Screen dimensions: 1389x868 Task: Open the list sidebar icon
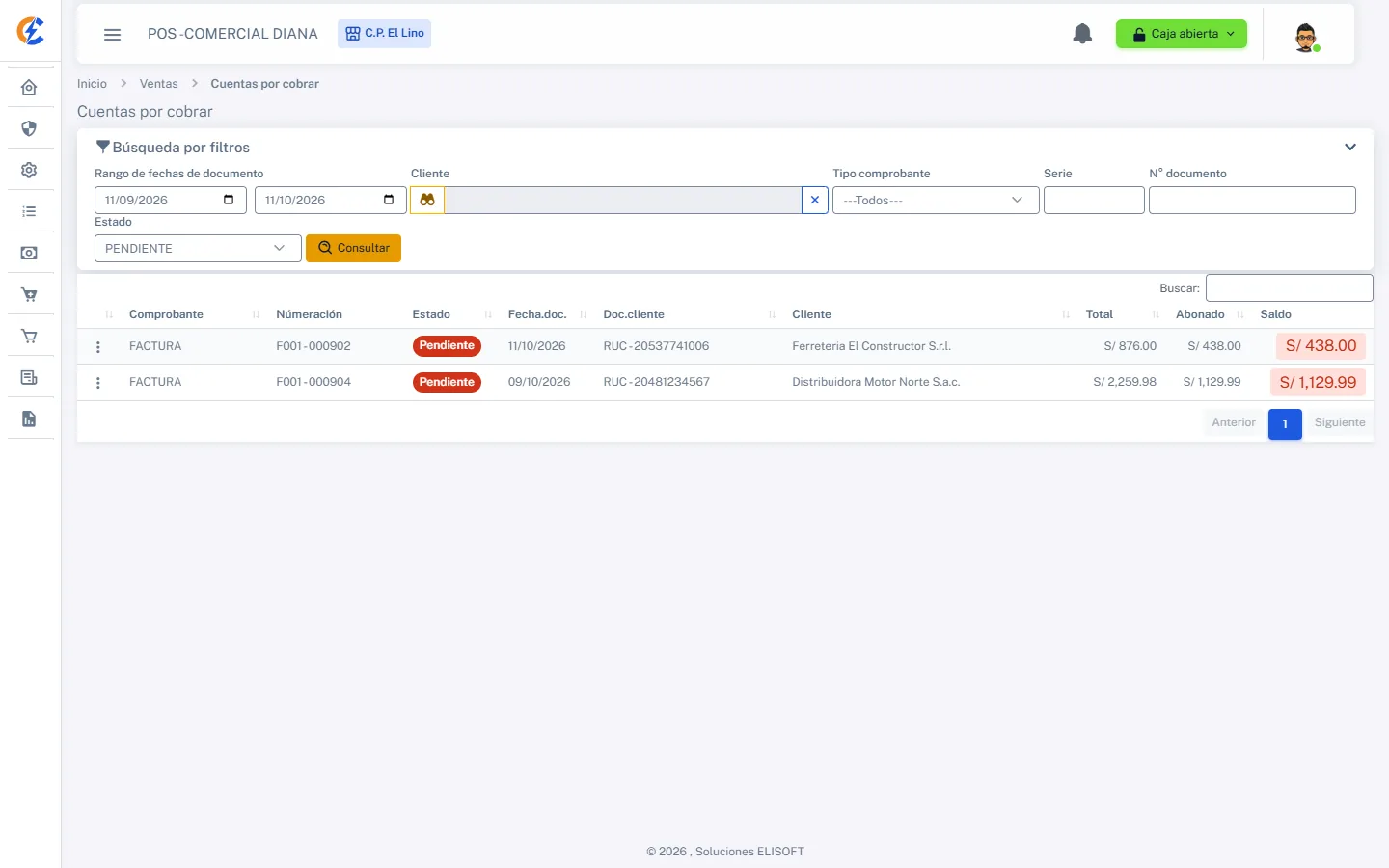point(29,211)
